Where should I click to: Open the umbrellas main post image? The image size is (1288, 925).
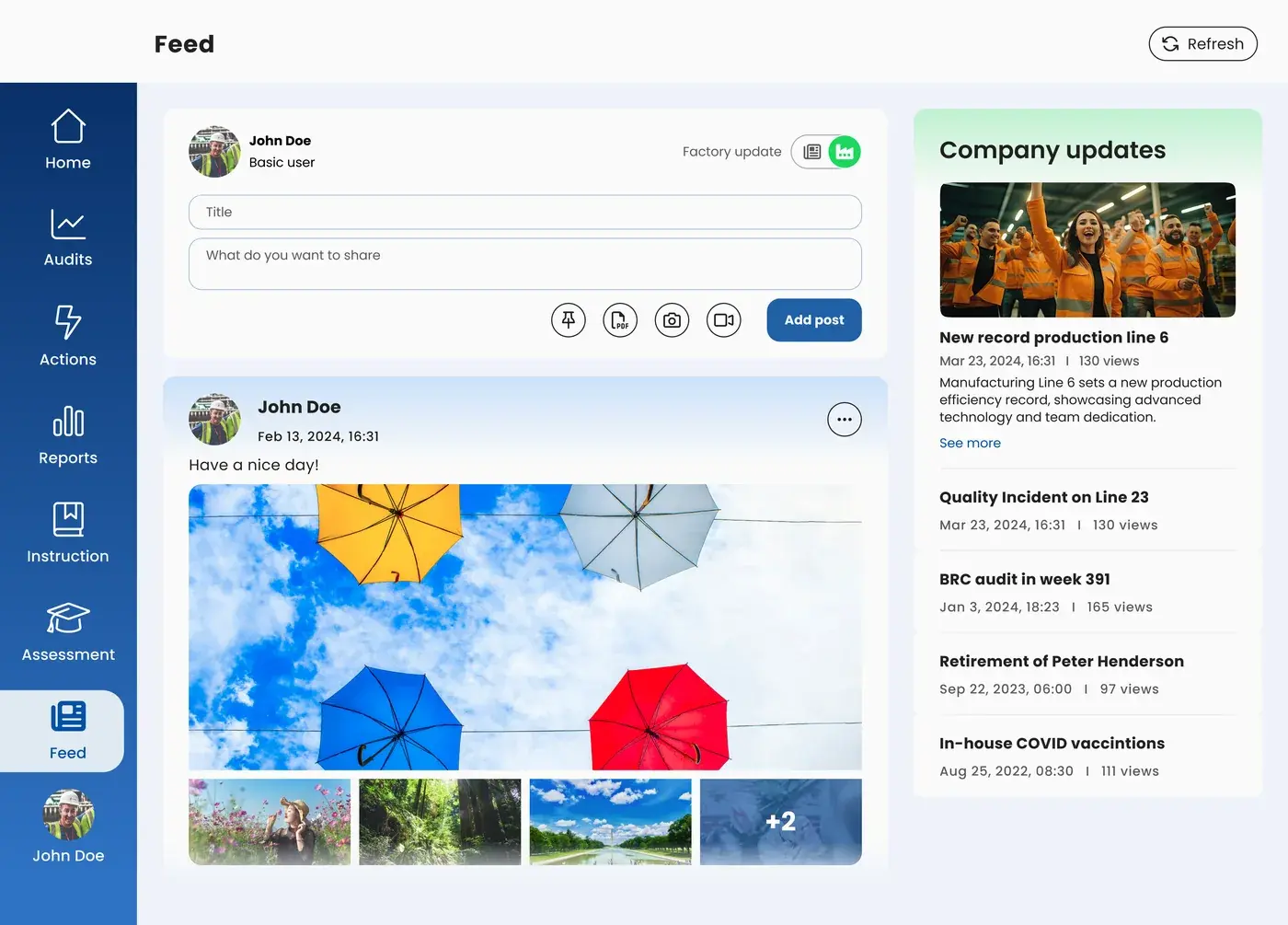pyautogui.click(x=525, y=627)
